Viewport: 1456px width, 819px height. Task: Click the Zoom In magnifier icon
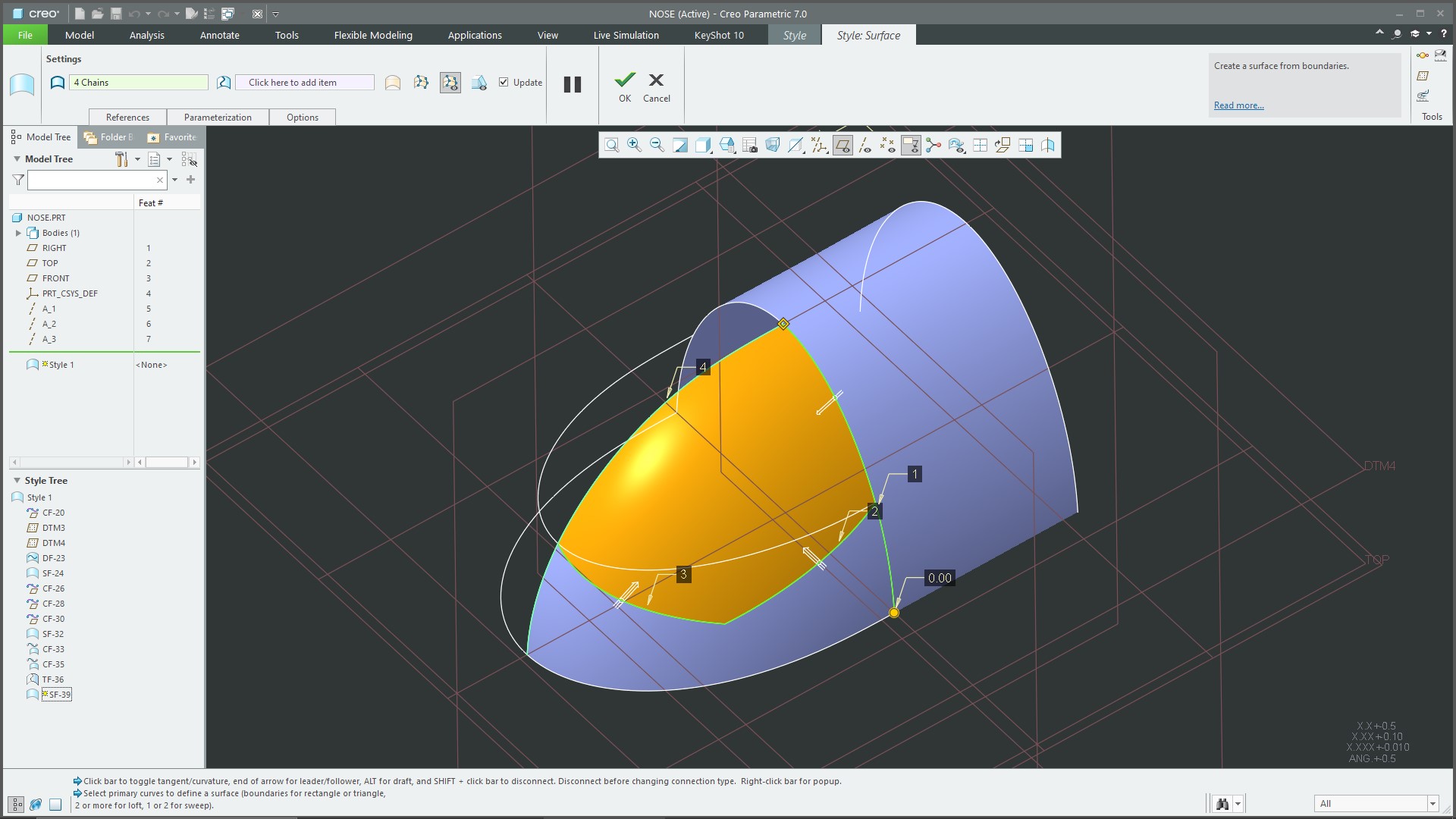pos(634,145)
